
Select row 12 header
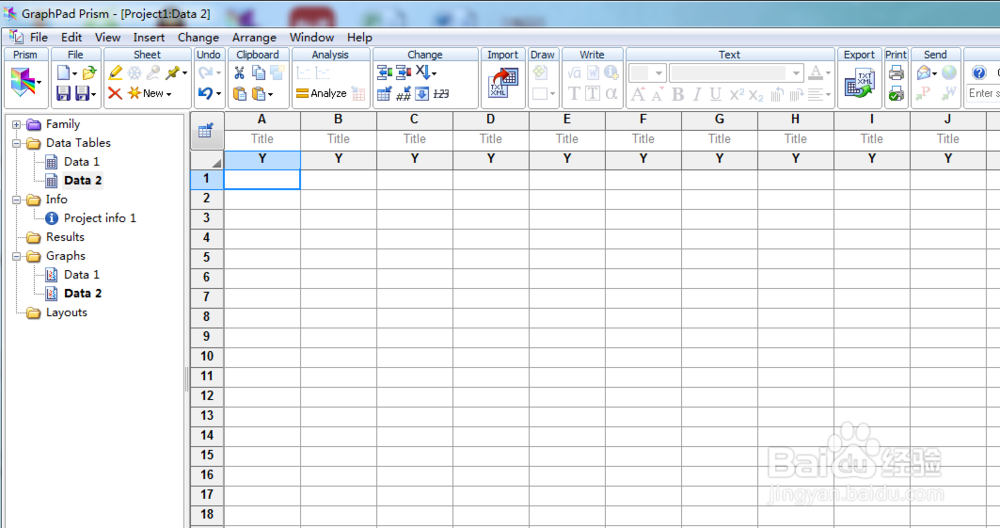[207, 396]
